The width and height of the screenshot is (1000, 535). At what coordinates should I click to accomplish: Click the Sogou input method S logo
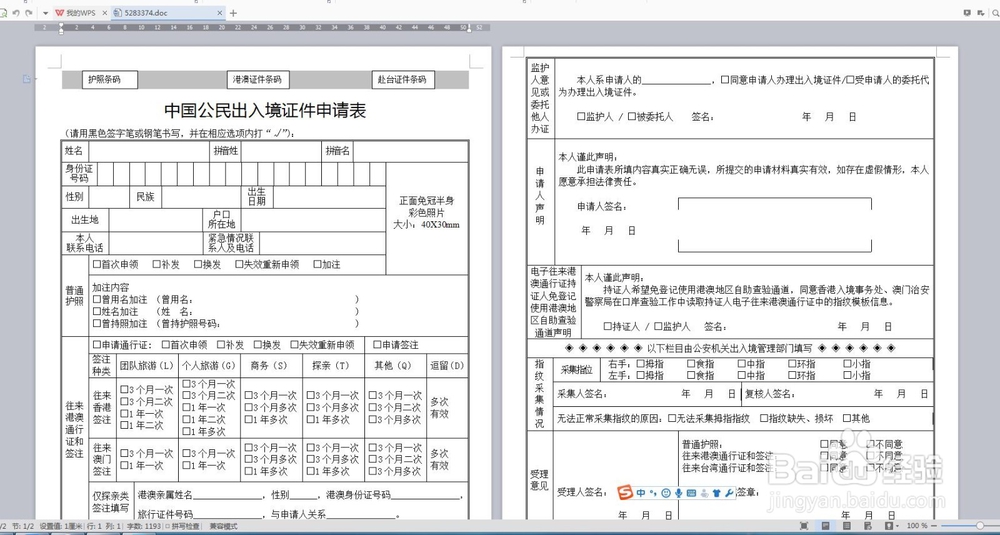pyautogui.click(x=625, y=492)
